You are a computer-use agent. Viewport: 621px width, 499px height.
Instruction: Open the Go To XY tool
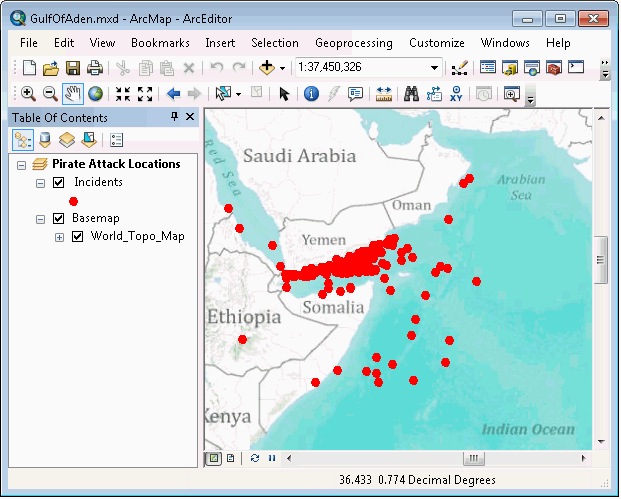coord(456,94)
